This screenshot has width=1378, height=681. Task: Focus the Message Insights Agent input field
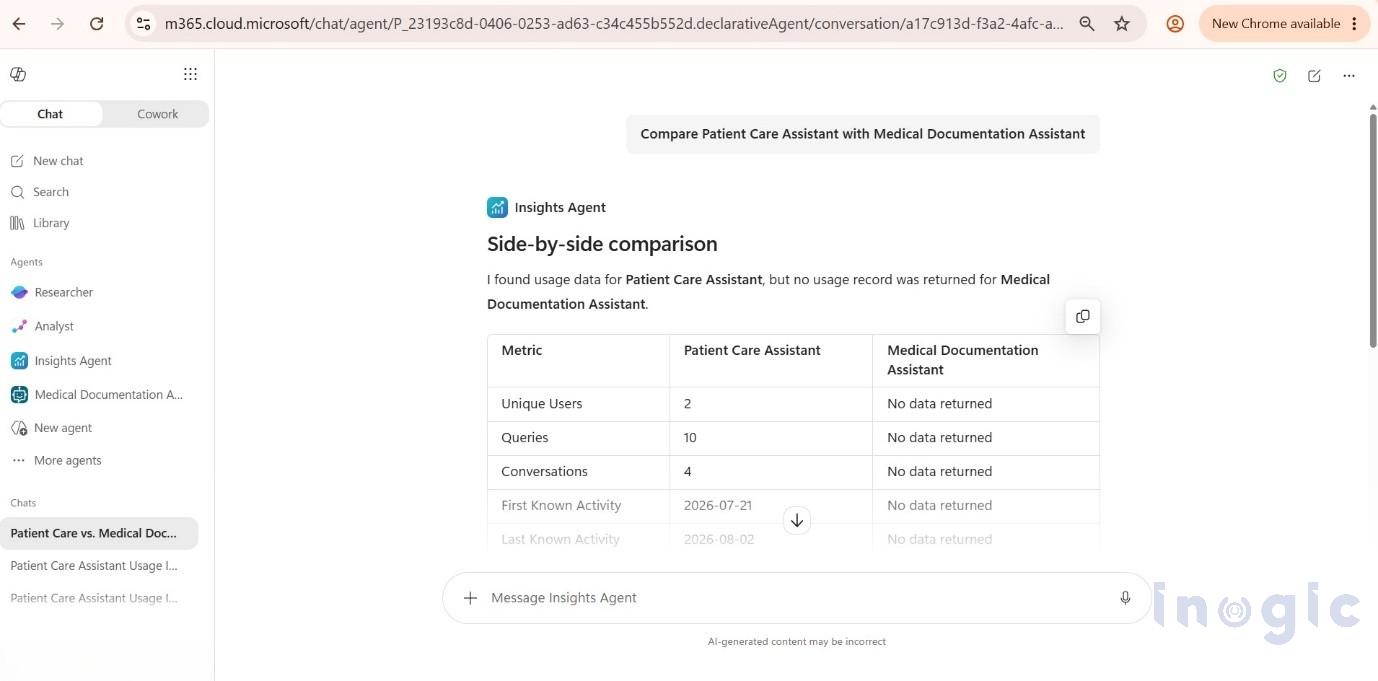pyautogui.click(x=797, y=598)
